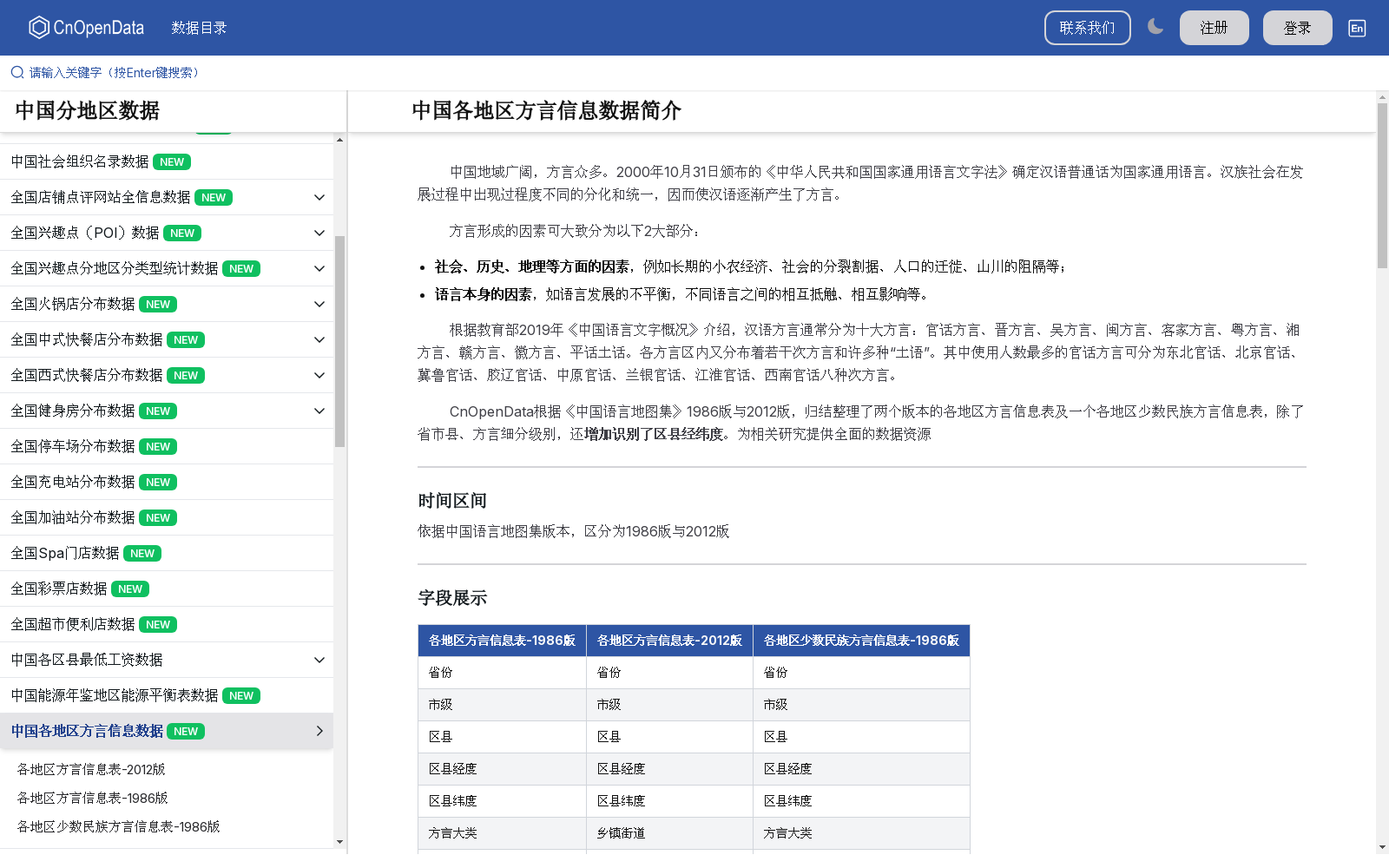Click NEW badge beside 全国Spa门店数据
Viewport: 1389px width, 868px height.
coord(142,554)
